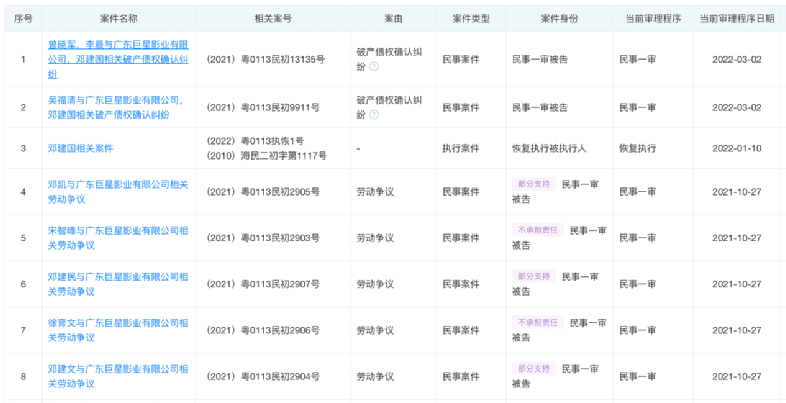Select case number (2010)海民二初字第1117号
Viewport: 786px width, 403px height.
tap(267, 156)
